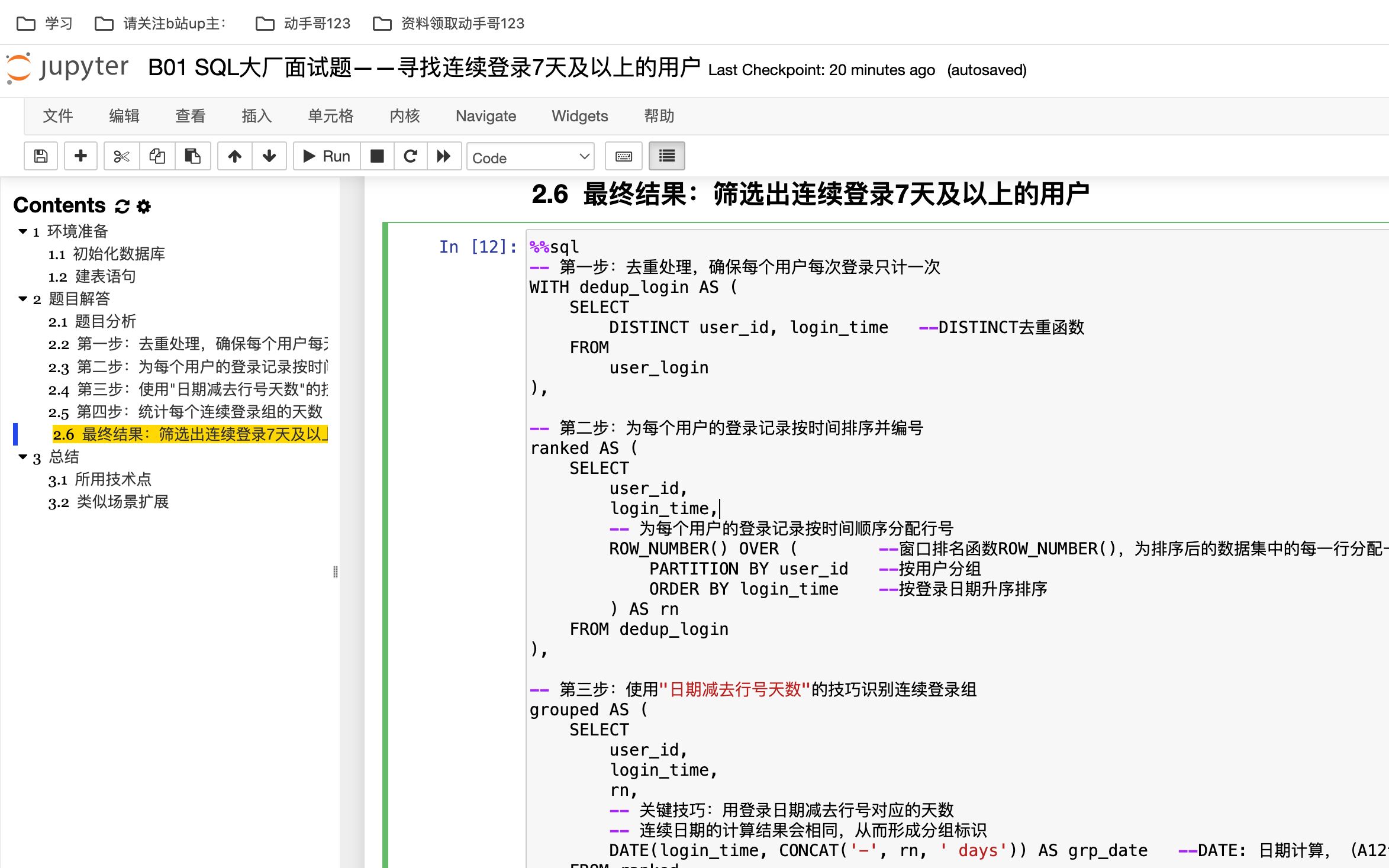Open the 内核 menu
1389x868 pixels.
pos(404,116)
